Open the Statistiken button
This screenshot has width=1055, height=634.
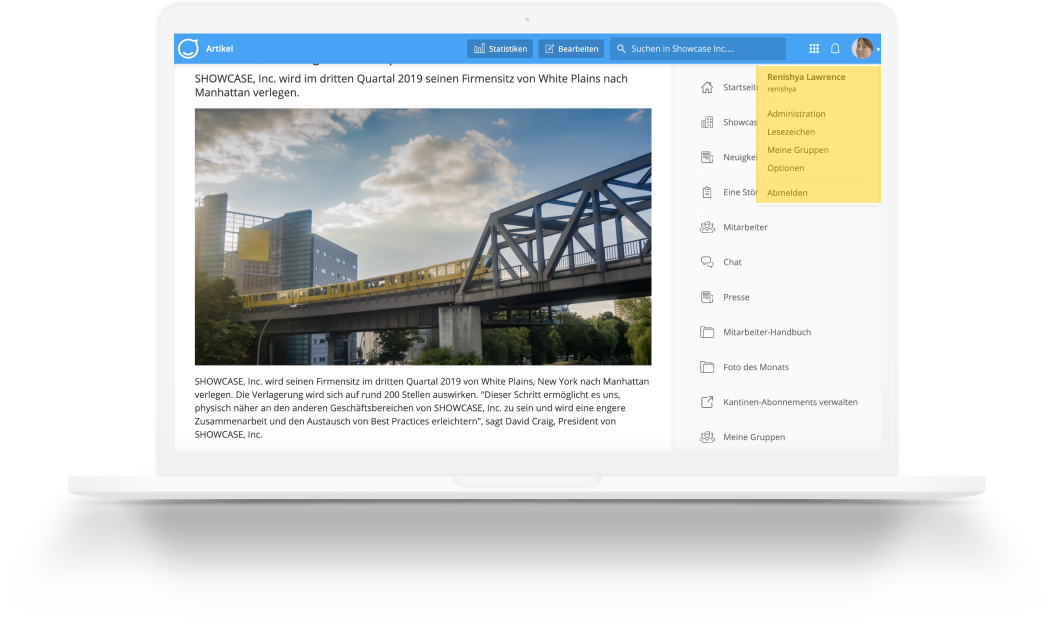[500, 48]
